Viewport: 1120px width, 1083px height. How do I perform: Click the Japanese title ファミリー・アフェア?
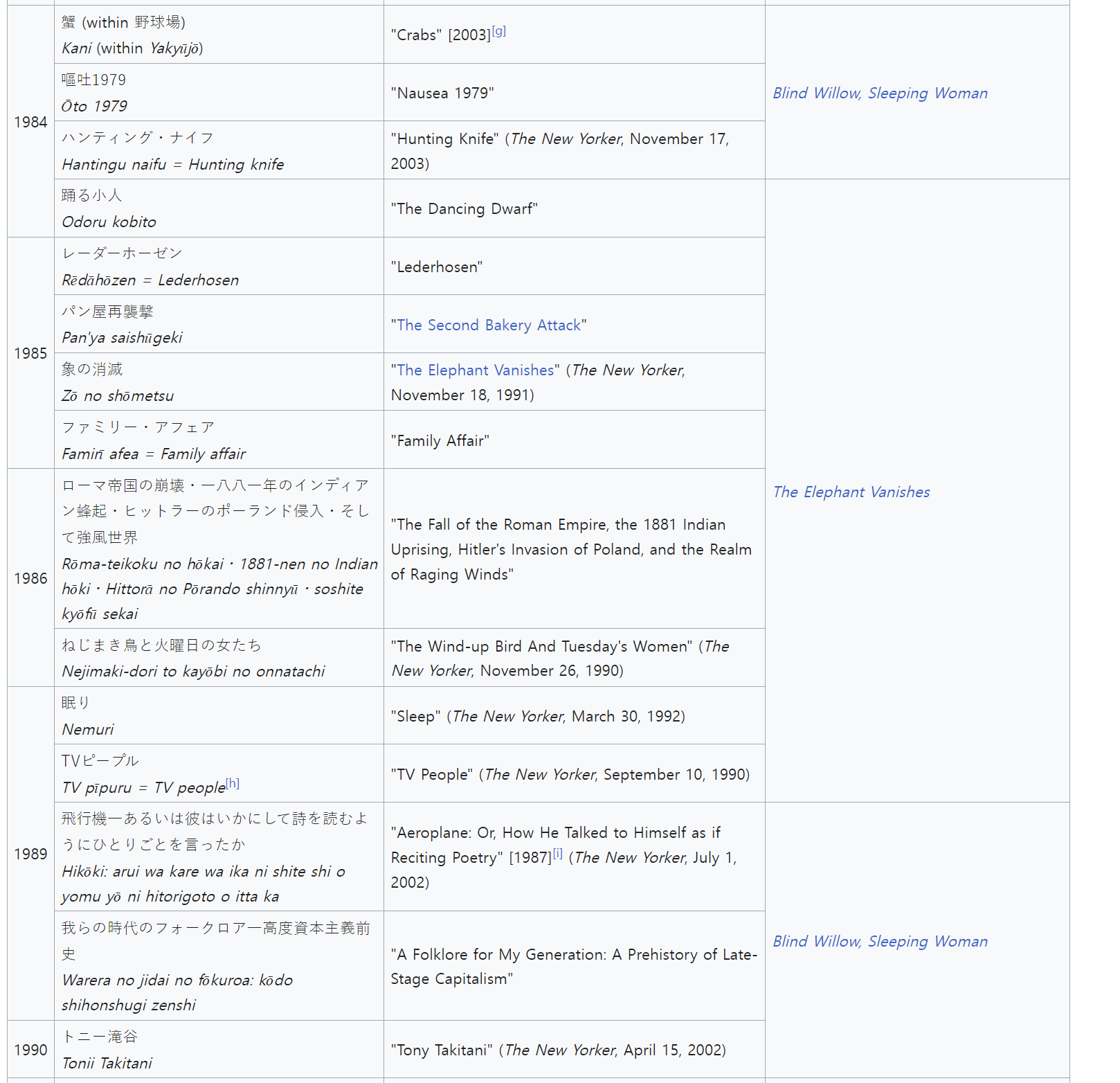tap(138, 427)
